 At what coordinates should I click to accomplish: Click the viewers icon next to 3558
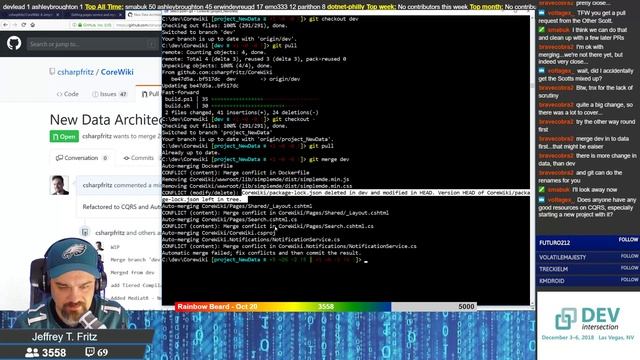(x=32, y=352)
